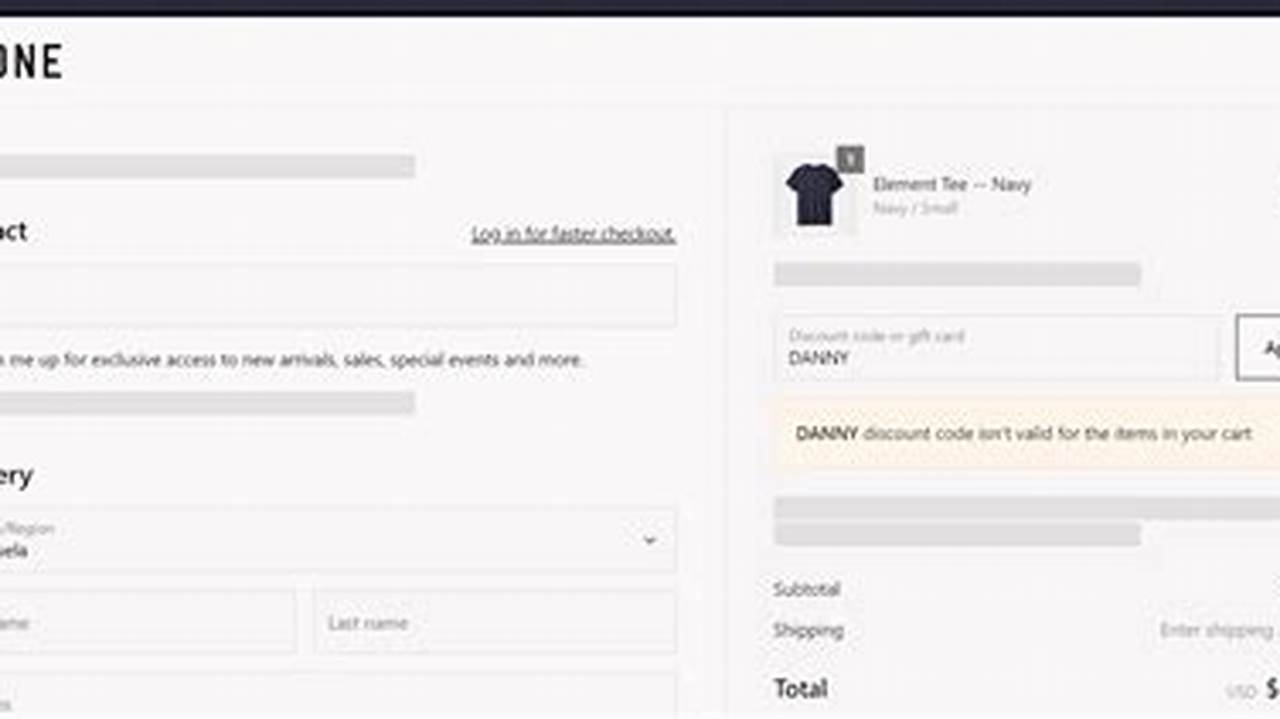Apply the DANNY discount code button

(x=1258, y=348)
